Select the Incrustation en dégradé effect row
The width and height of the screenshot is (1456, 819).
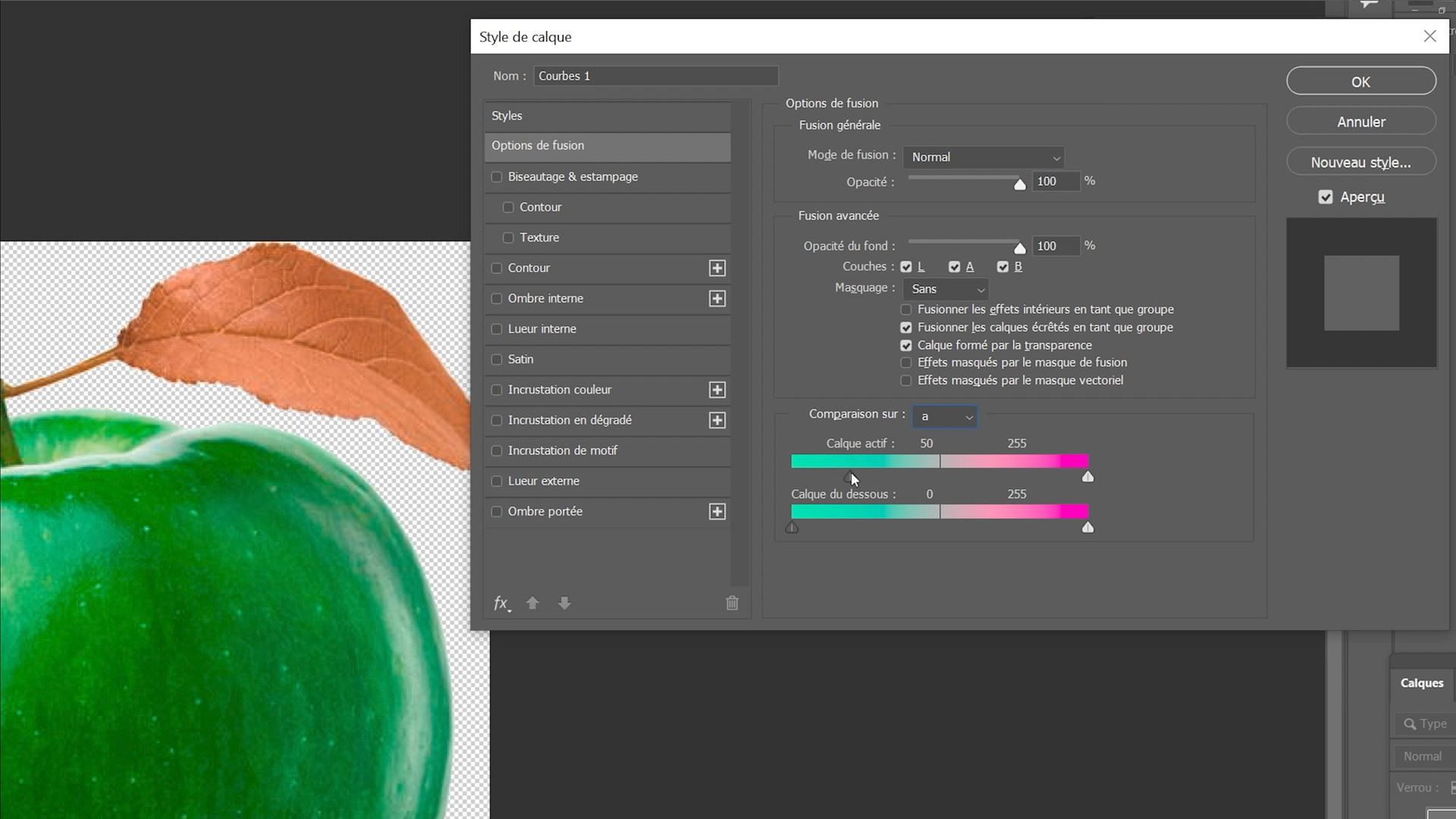click(x=607, y=420)
